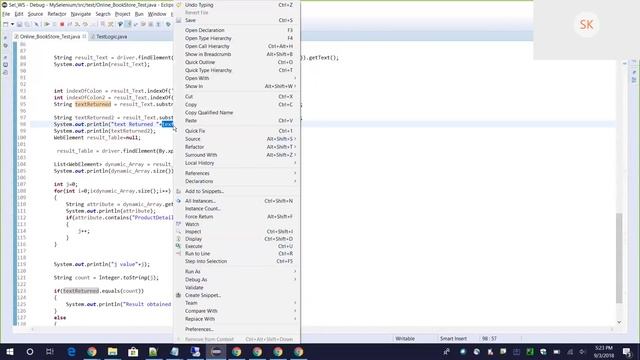Open the Refactor menu in menu bar
Image resolution: width=640 pixels, height=360 pixels.
[x=57, y=14]
